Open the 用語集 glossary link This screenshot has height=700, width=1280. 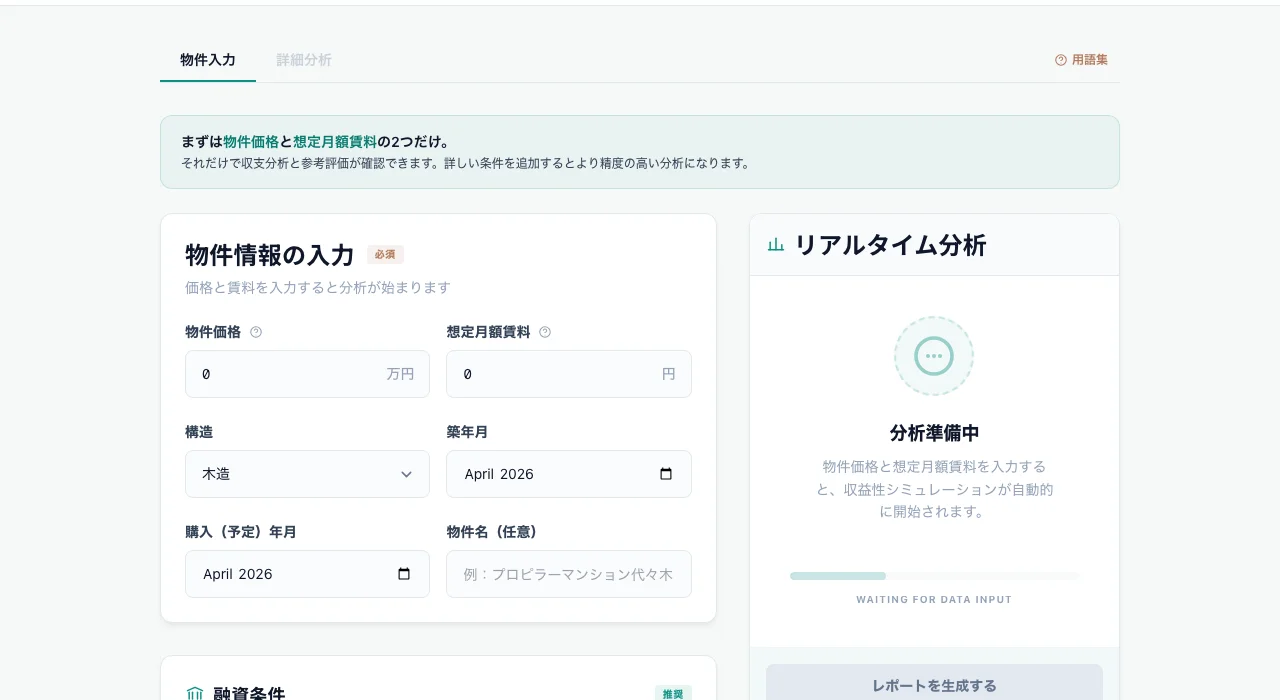click(x=1089, y=60)
